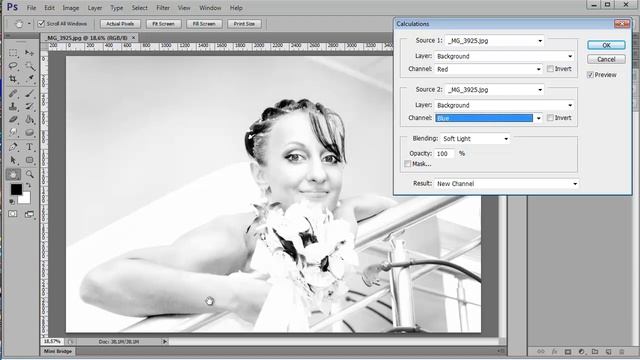Image resolution: width=640 pixels, height=360 pixels.
Task: Uncheck Scroll All Windows option
Action: pos(41,24)
